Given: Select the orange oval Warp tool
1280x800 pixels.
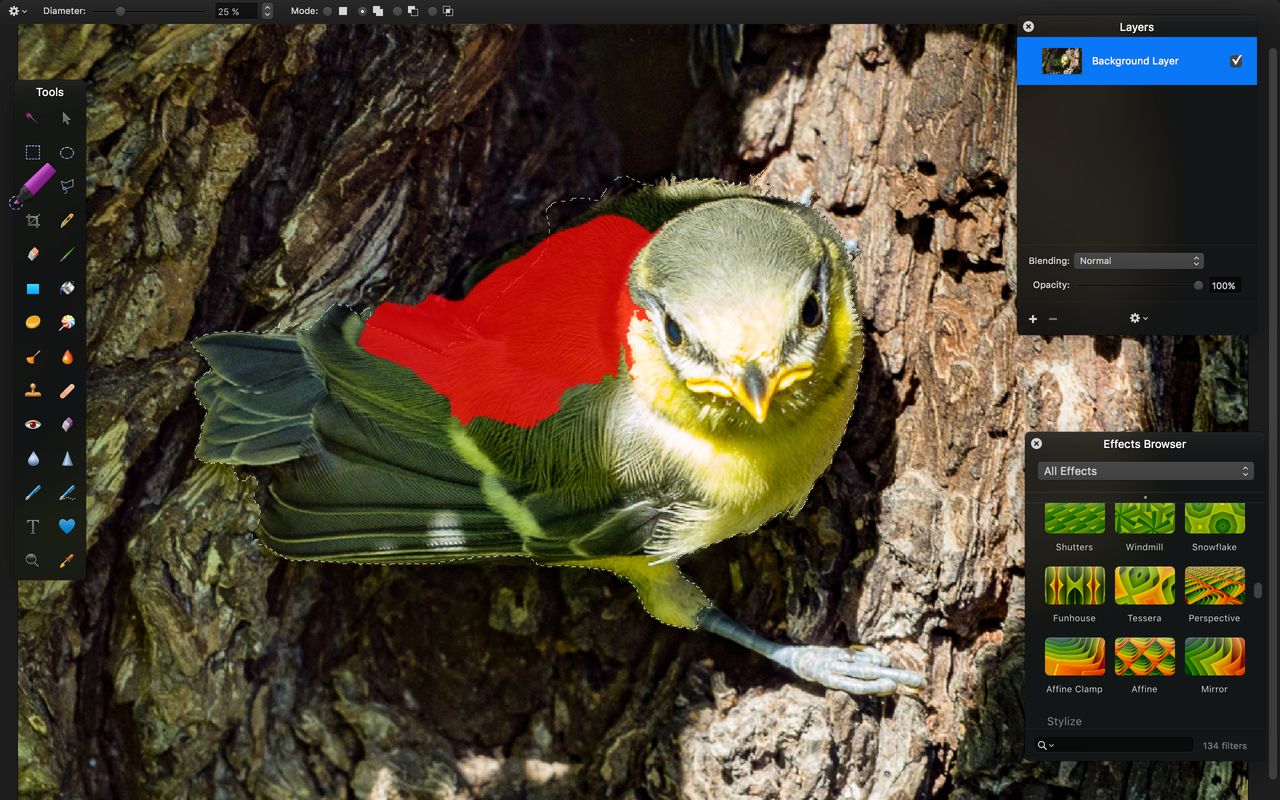Looking at the screenshot, I should (x=33, y=322).
